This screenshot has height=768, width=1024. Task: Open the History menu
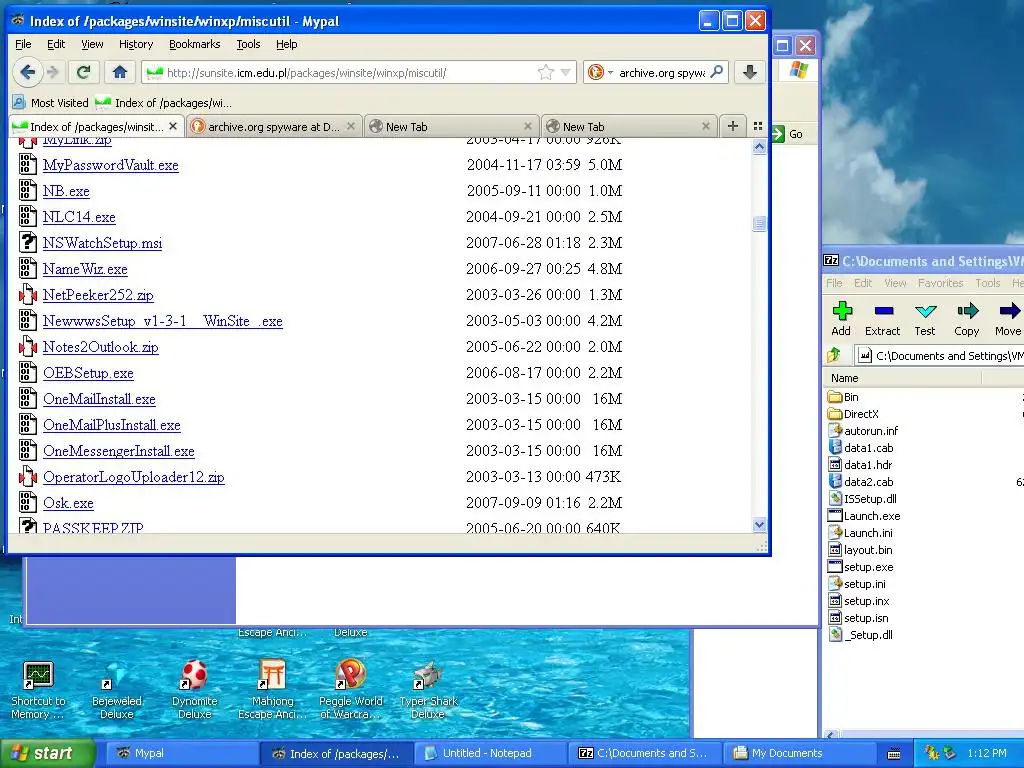[136, 44]
